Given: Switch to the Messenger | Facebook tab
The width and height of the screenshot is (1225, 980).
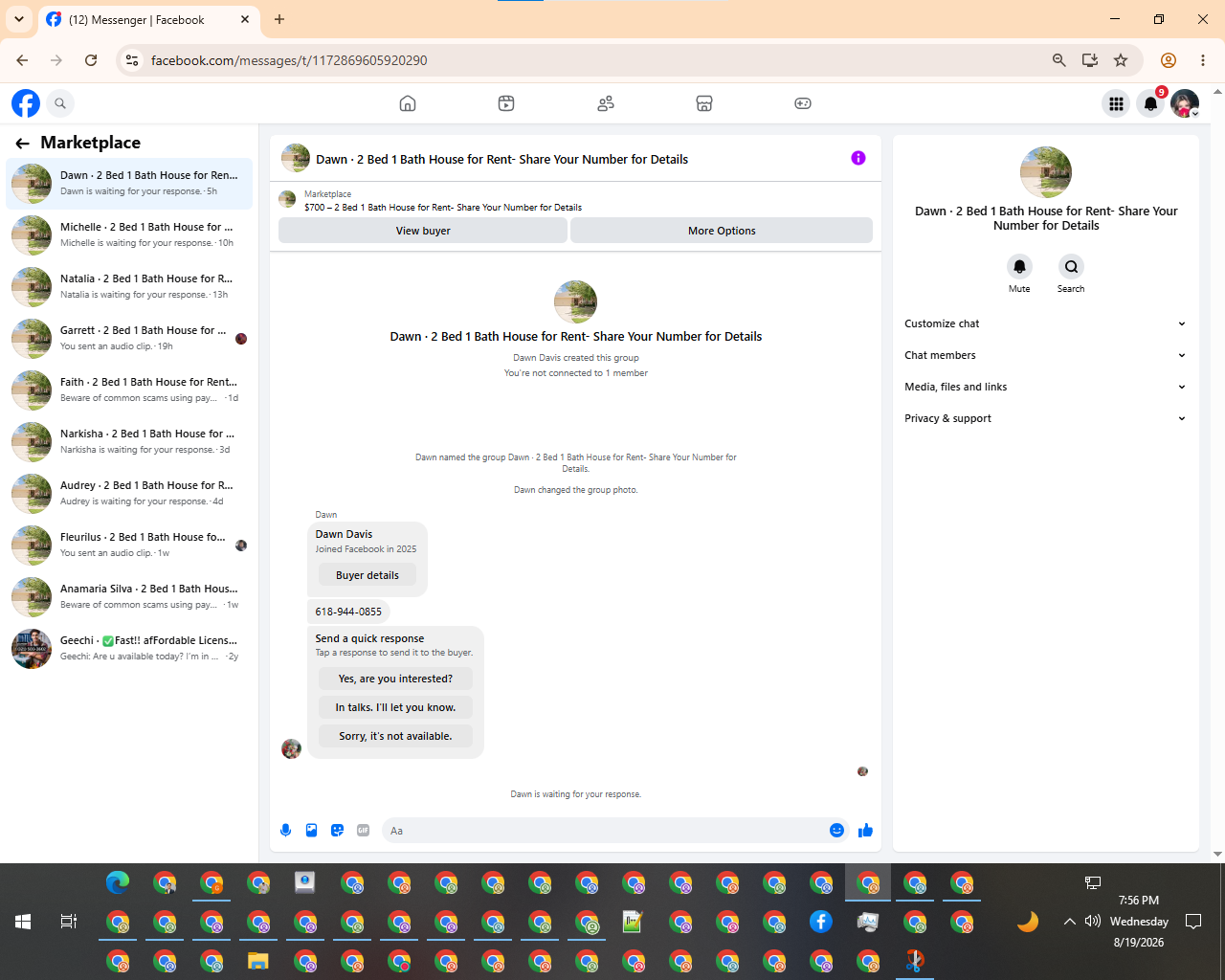Looking at the screenshot, I should (x=148, y=20).
